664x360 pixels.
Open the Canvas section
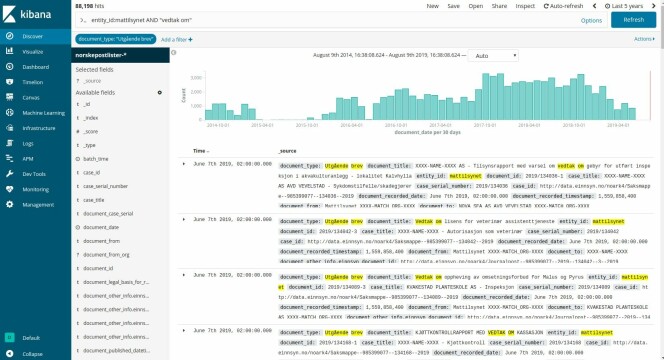pos(36,97)
